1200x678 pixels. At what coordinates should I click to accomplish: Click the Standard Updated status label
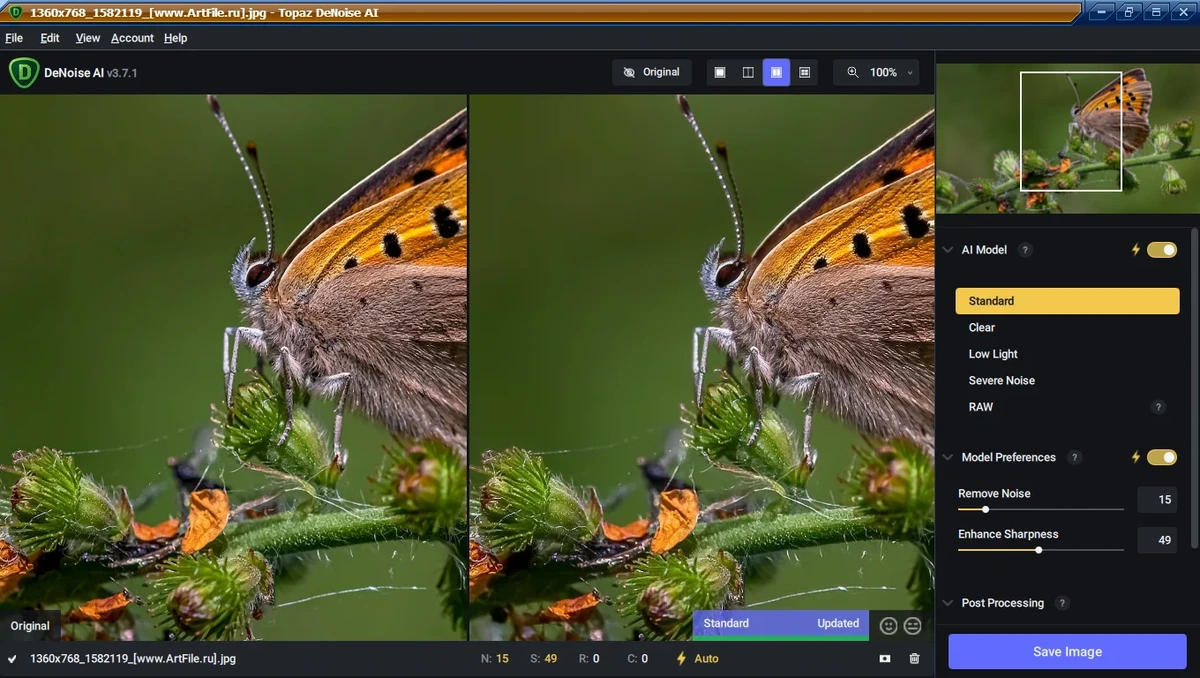(x=781, y=623)
